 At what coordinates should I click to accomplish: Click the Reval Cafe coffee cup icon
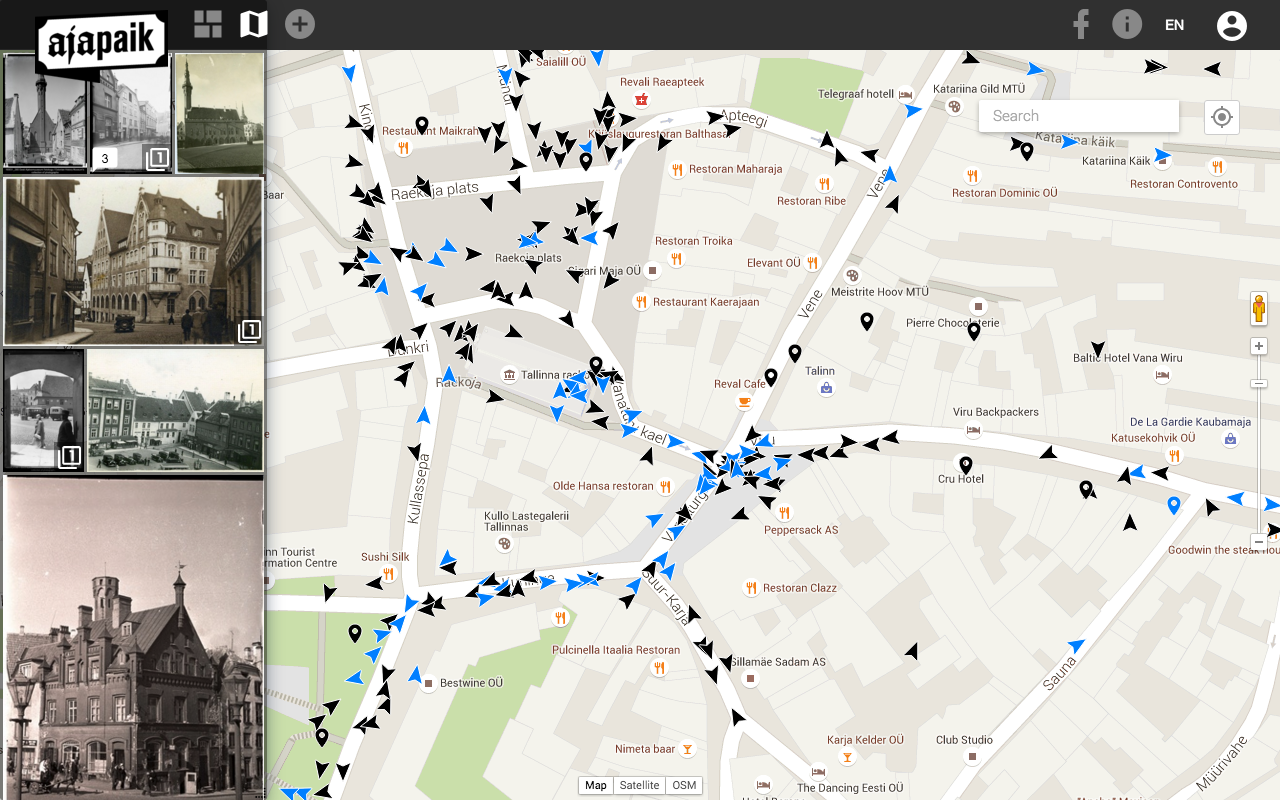pos(743,402)
